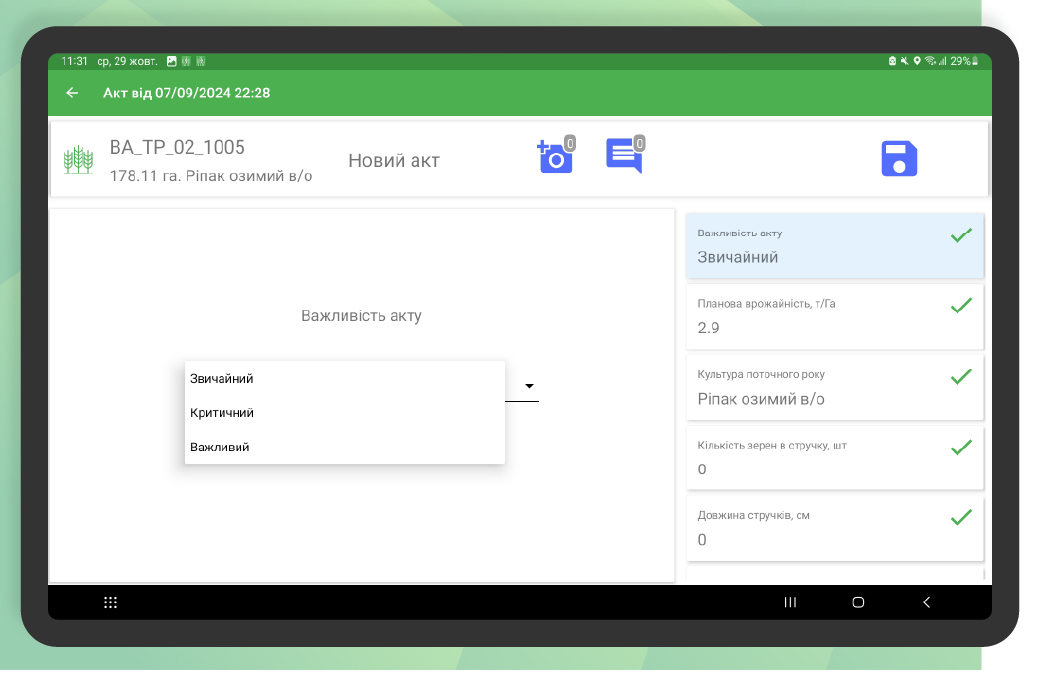Open the app drawer grid icon

click(111, 602)
